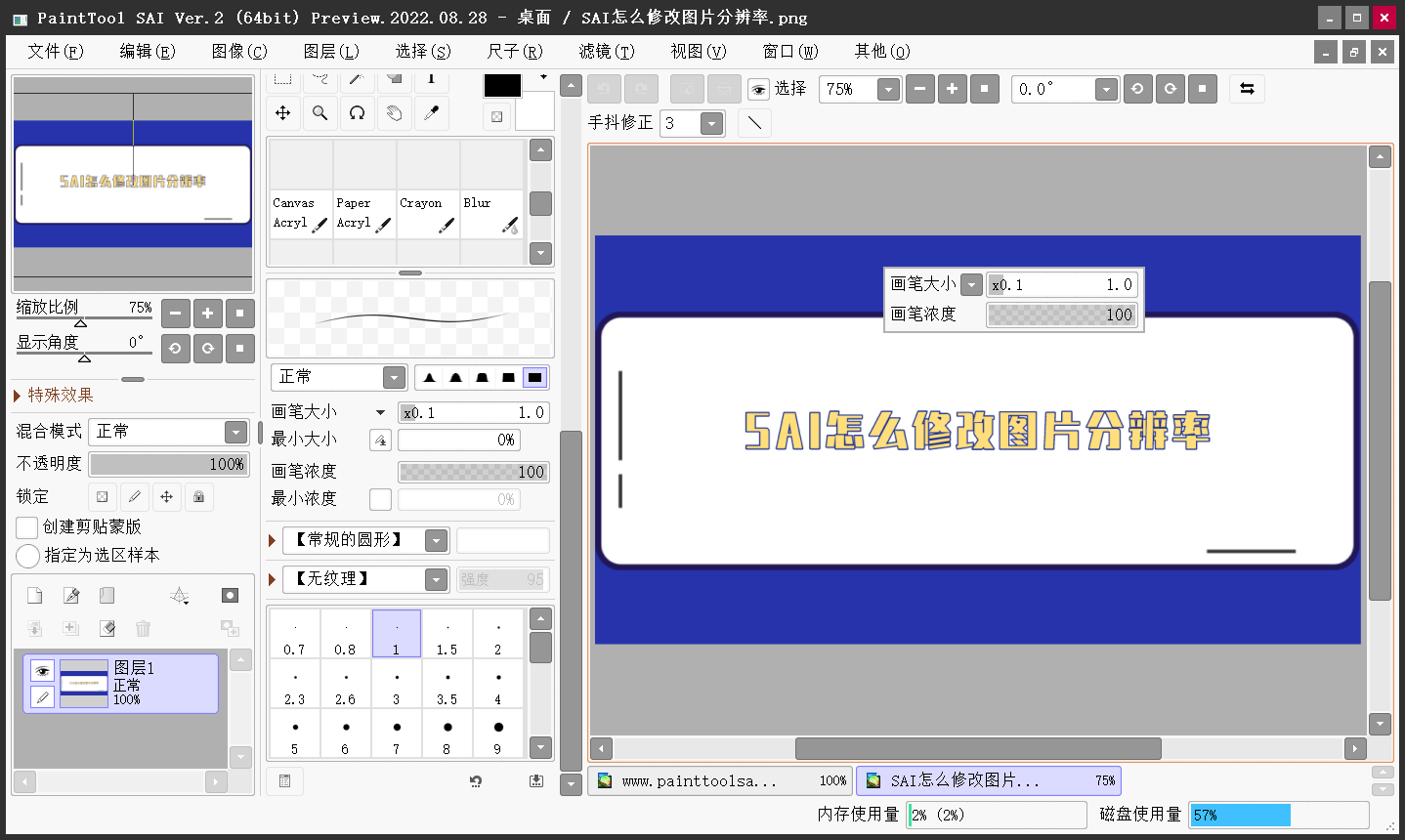Image resolution: width=1405 pixels, height=840 pixels.
Task: Click the 不透明度 100% slider
Action: [x=170, y=464]
